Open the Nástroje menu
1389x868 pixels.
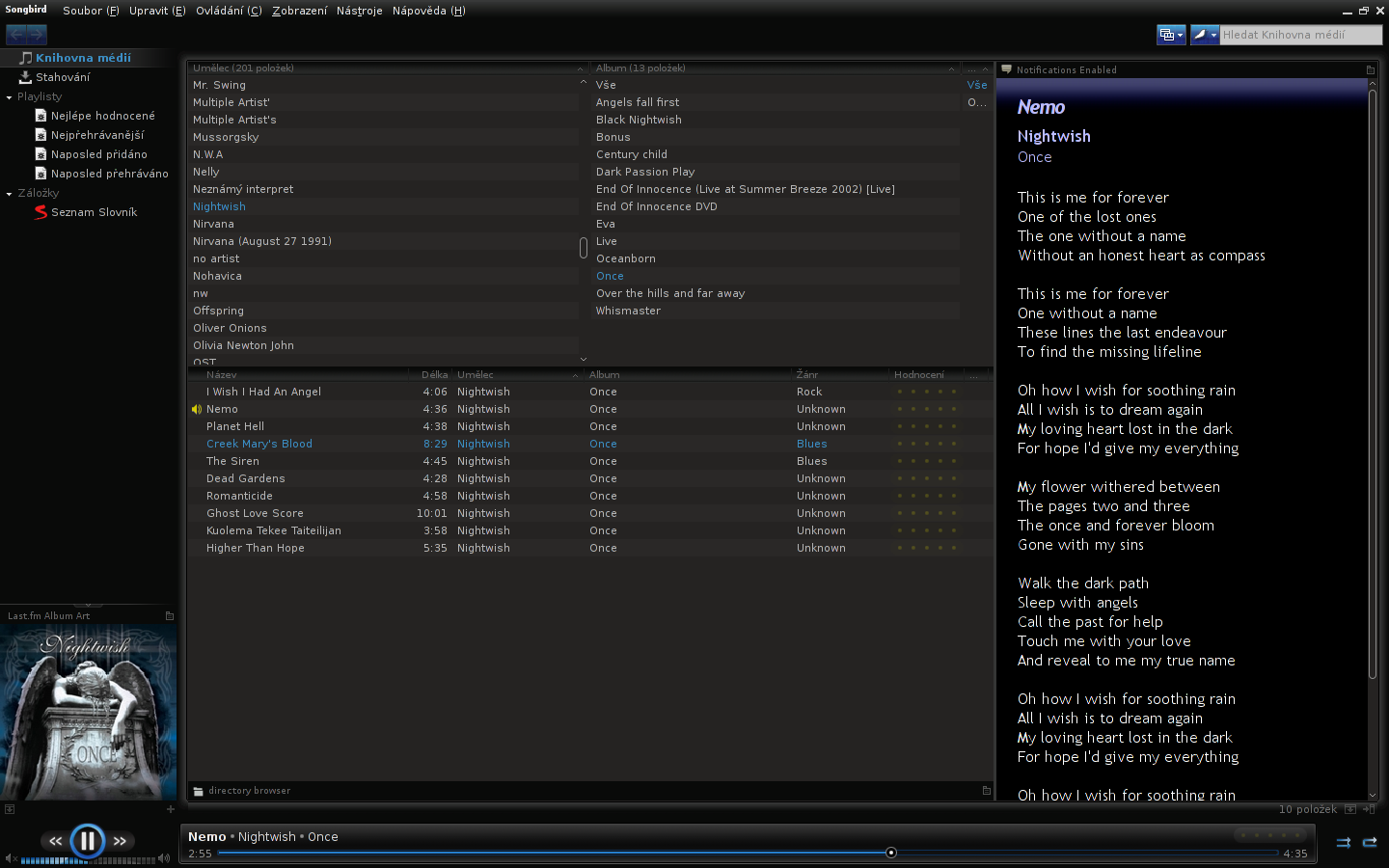(359, 11)
